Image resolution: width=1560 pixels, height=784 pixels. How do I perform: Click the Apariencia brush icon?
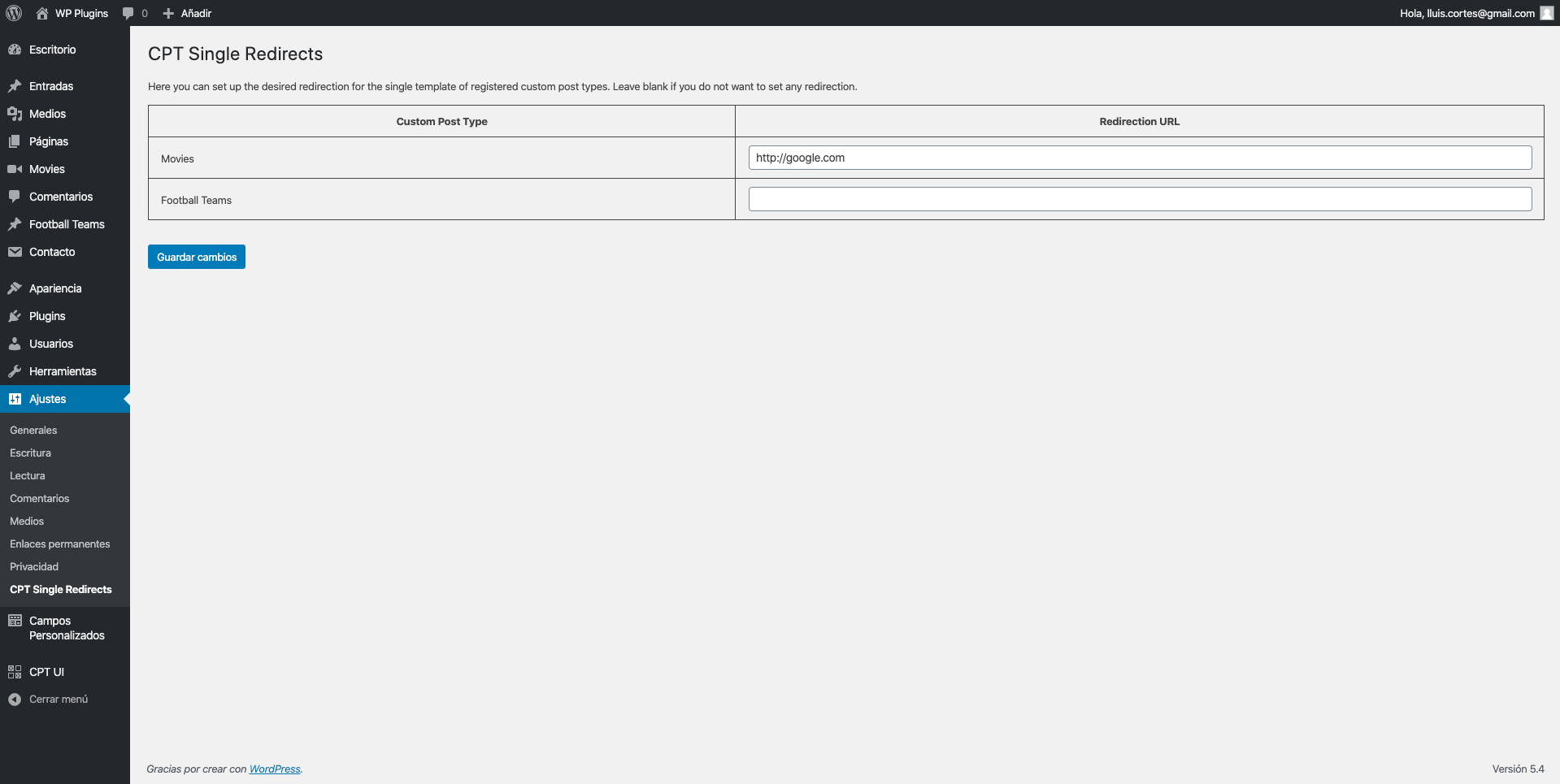15,288
